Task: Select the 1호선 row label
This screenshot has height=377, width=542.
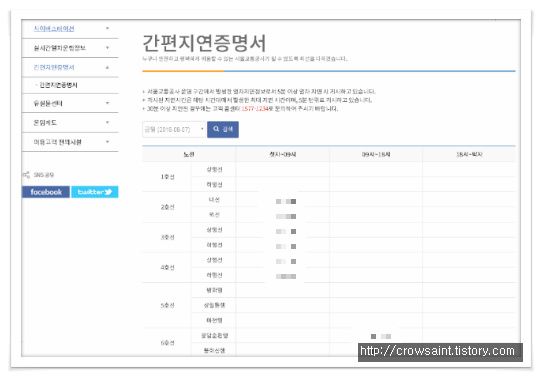Action: click(x=167, y=177)
